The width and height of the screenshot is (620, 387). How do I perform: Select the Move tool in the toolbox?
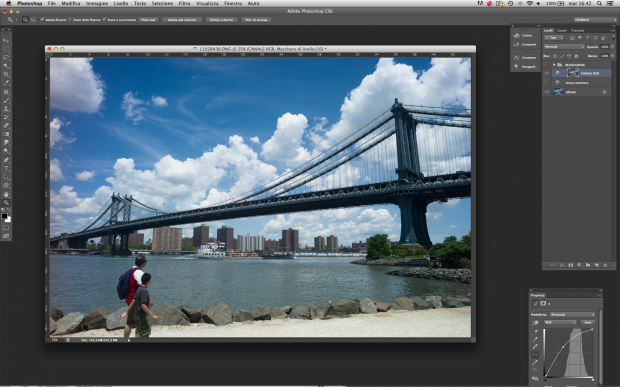pyautogui.click(x=6, y=40)
